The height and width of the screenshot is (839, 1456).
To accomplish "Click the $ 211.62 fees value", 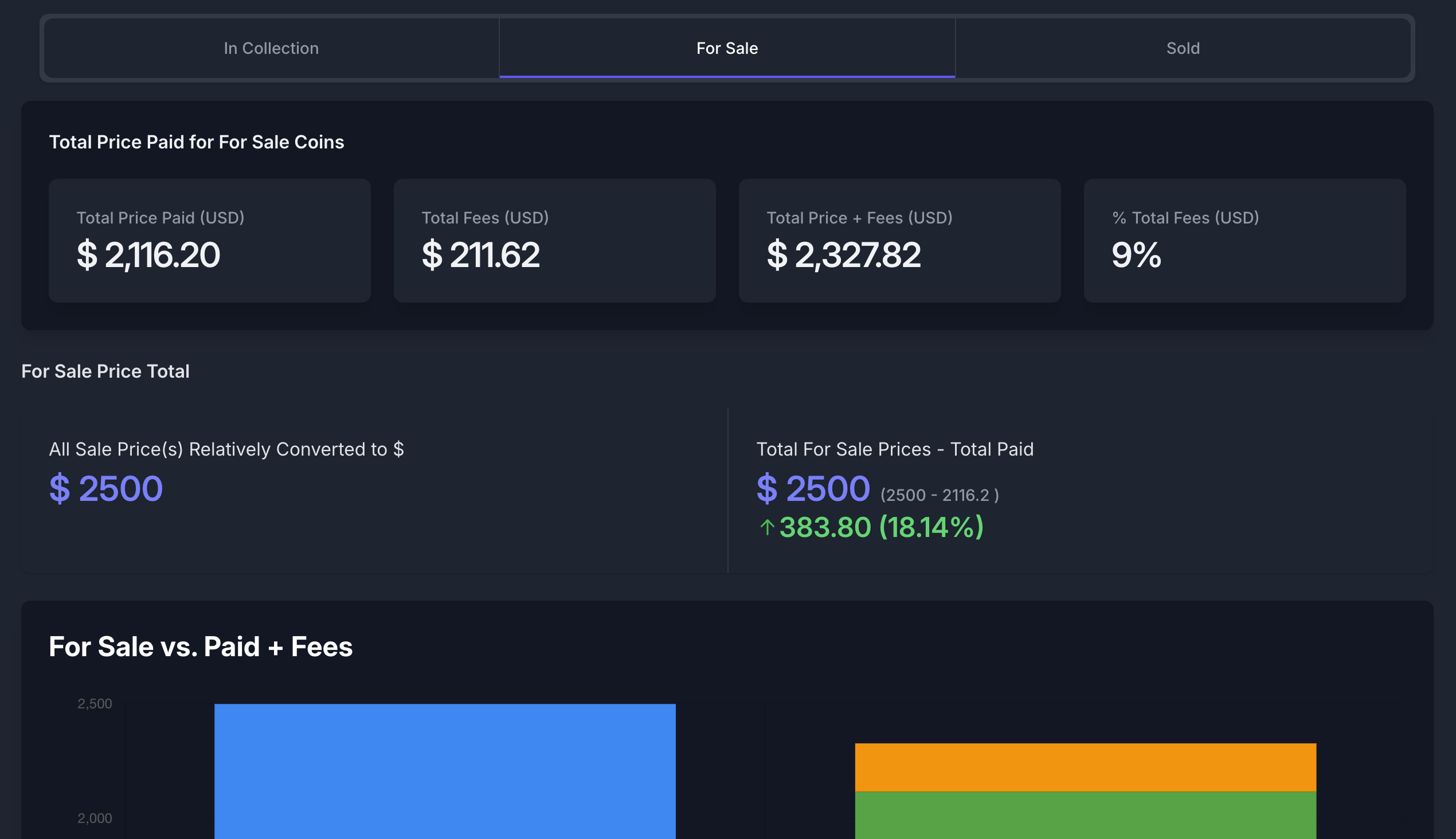I will 481,255.
